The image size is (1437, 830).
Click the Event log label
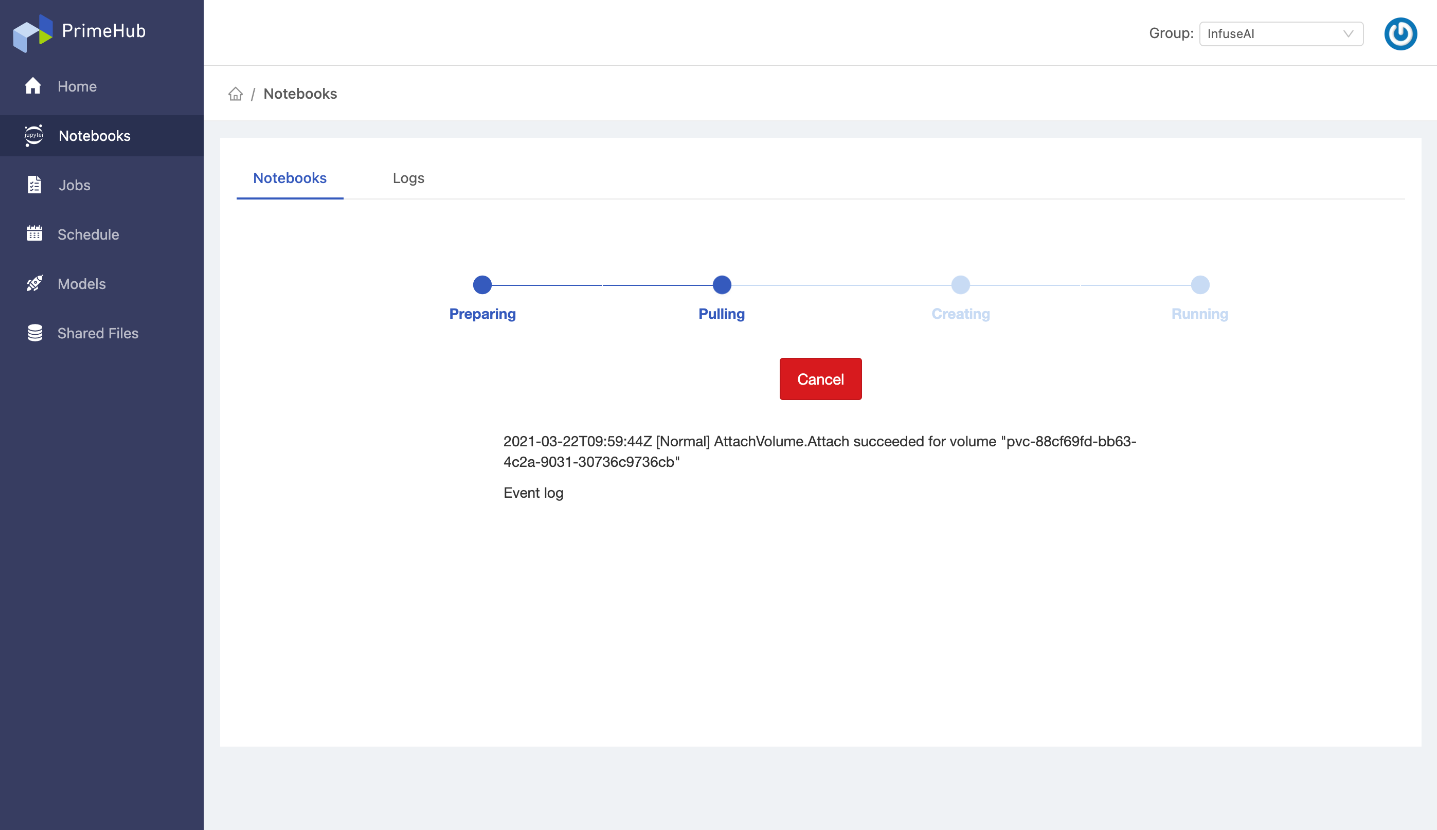534,493
